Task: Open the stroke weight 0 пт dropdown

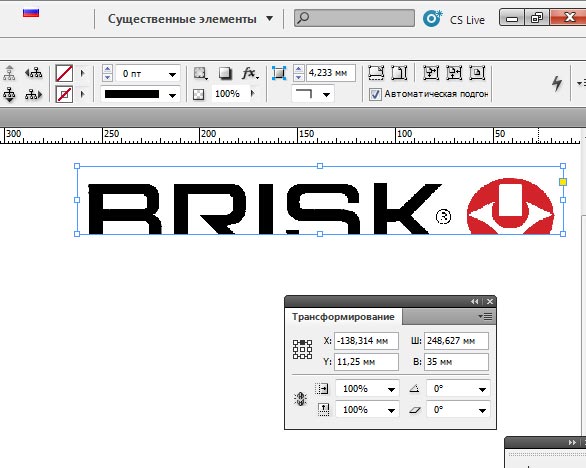Action: point(172,74)
